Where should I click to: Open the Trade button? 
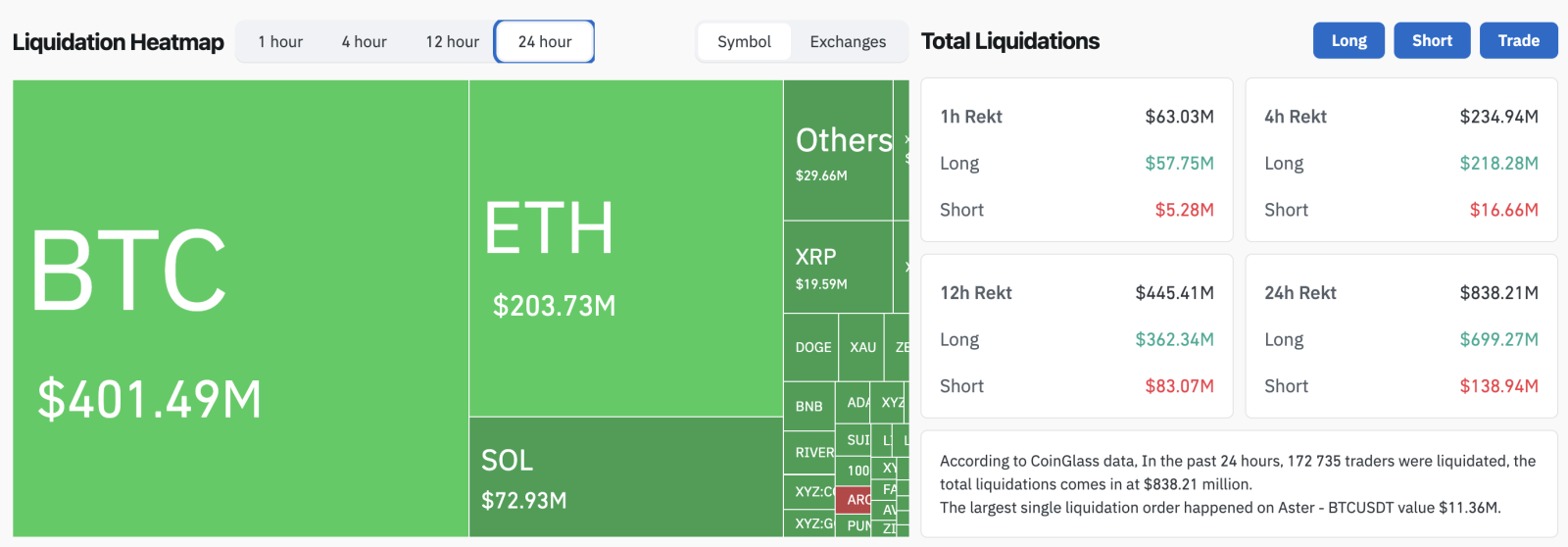point(1518,41)
